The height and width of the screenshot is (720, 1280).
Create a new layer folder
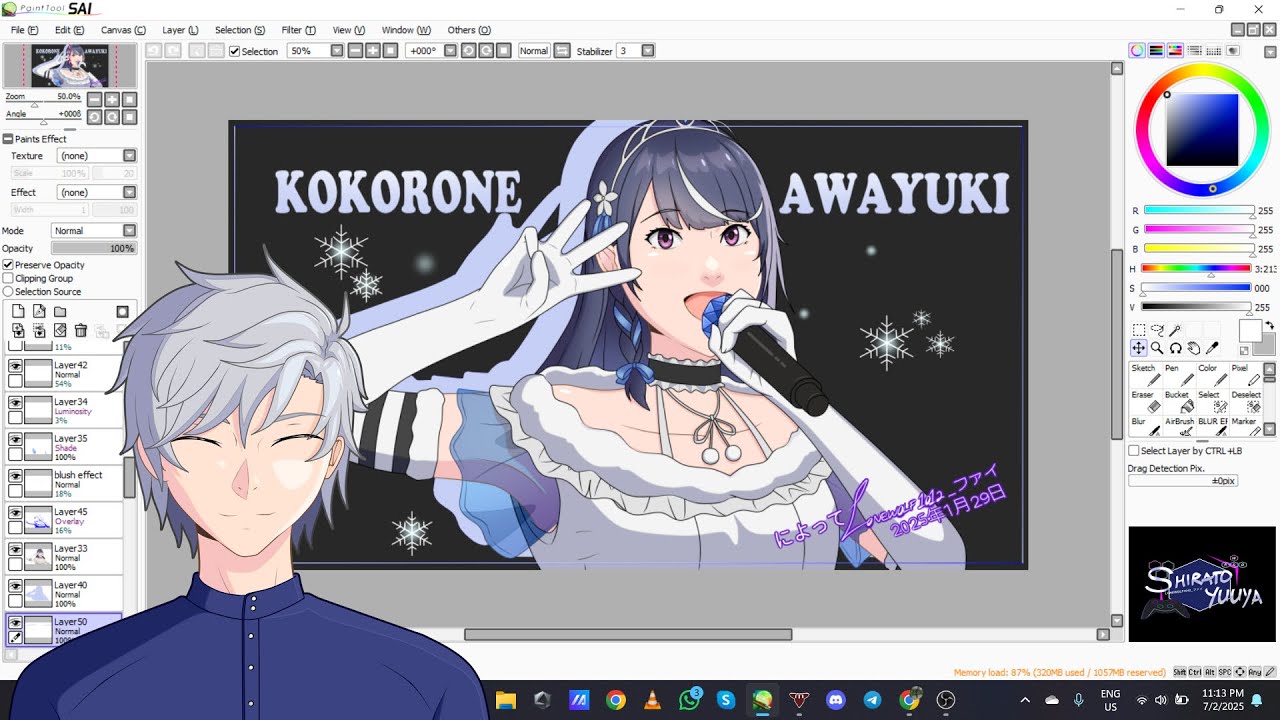60,312
